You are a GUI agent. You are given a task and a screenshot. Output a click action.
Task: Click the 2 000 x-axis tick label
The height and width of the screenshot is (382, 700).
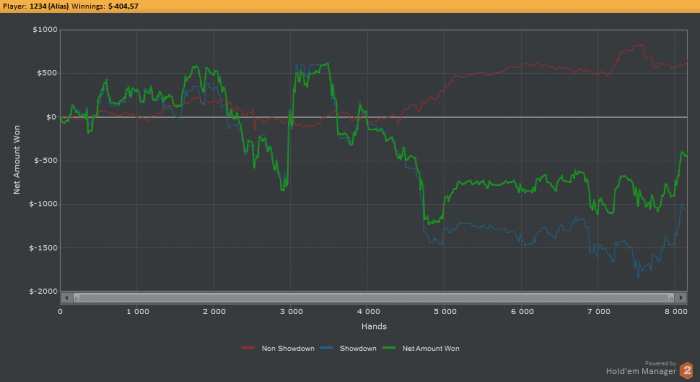click(214, 311)
